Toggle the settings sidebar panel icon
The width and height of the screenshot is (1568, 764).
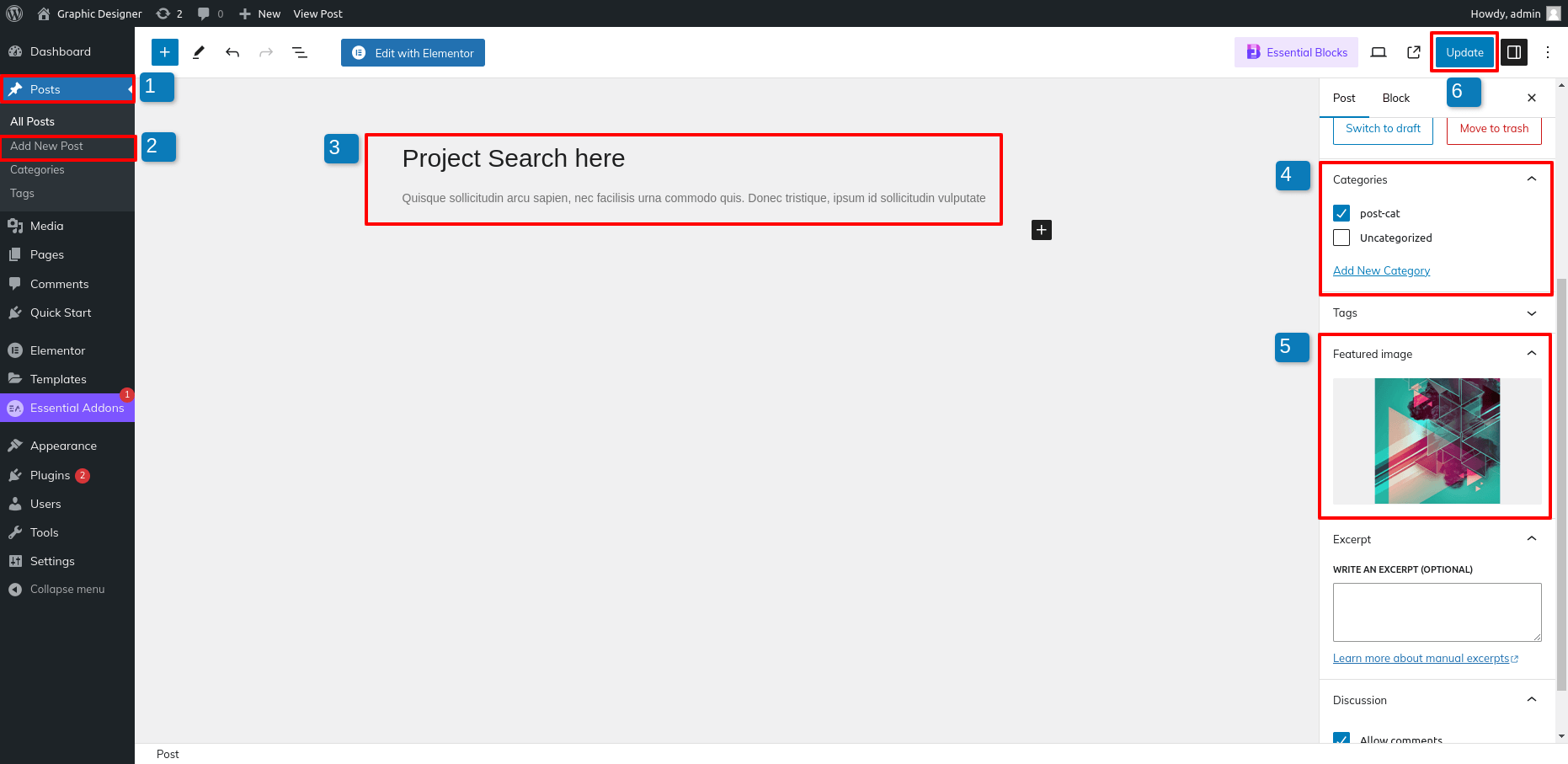click(1513, 52)
